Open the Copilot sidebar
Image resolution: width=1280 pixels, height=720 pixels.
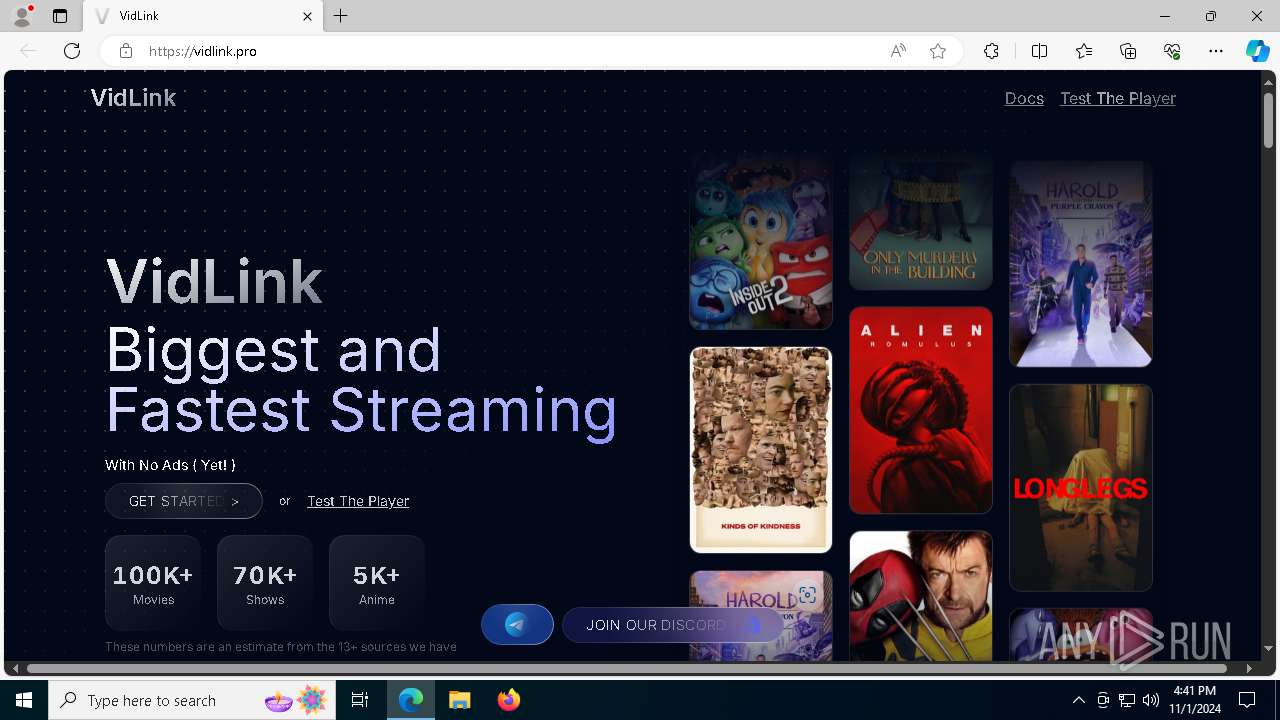click(x=1257, y=51)
